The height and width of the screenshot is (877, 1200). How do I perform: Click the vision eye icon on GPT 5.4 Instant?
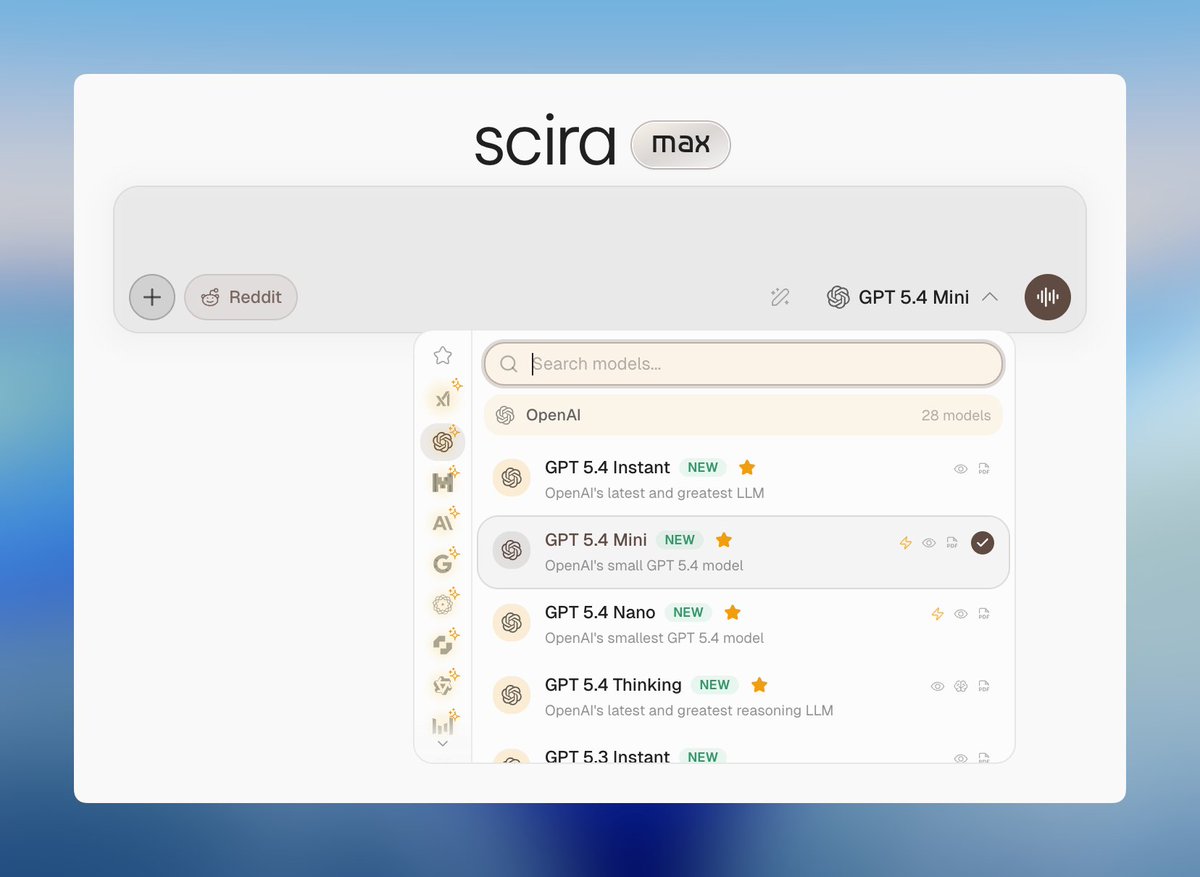(x=961, y=469)
